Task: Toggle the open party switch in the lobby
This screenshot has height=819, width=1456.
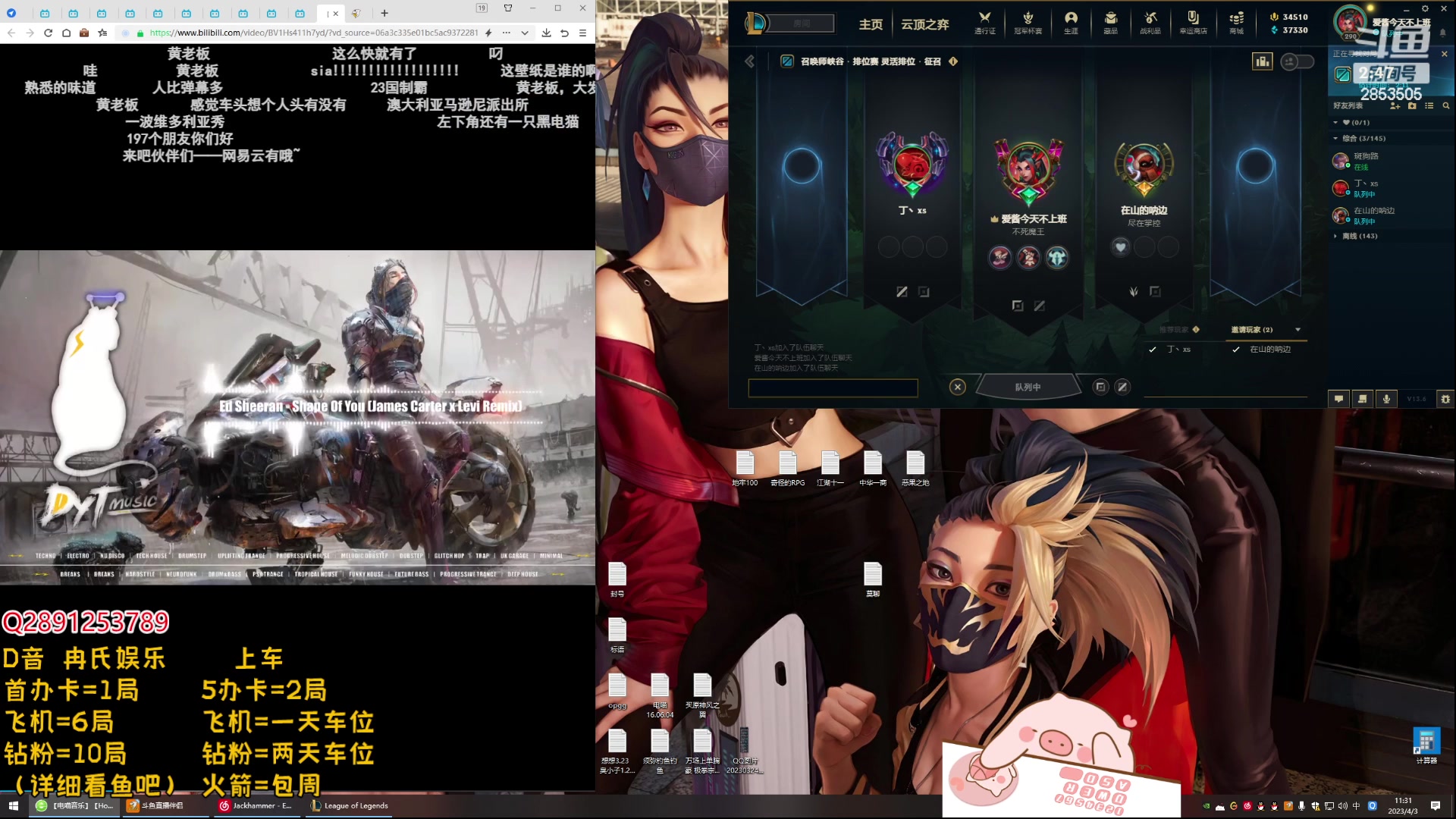Action: [1297, 61]
